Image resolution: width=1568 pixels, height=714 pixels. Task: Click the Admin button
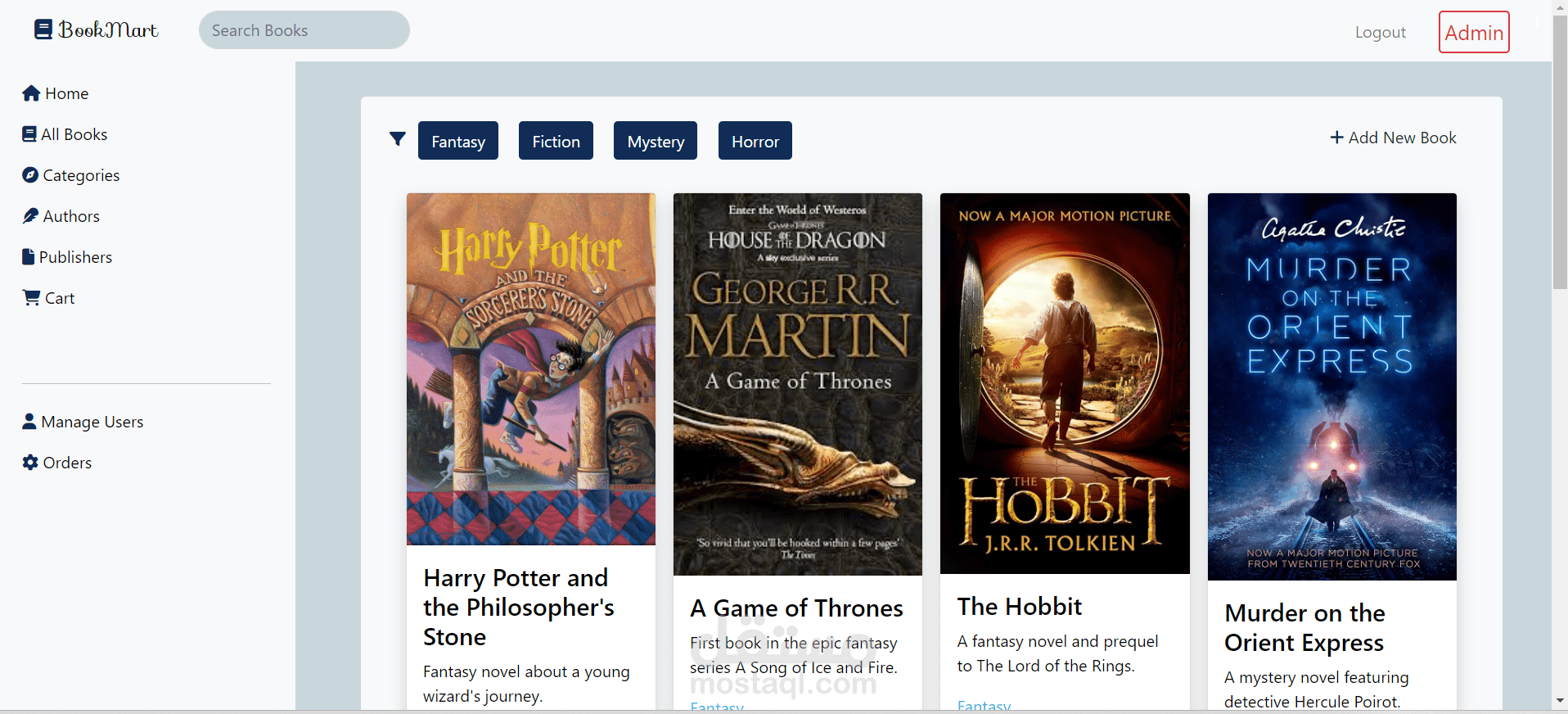point(1474,32)
